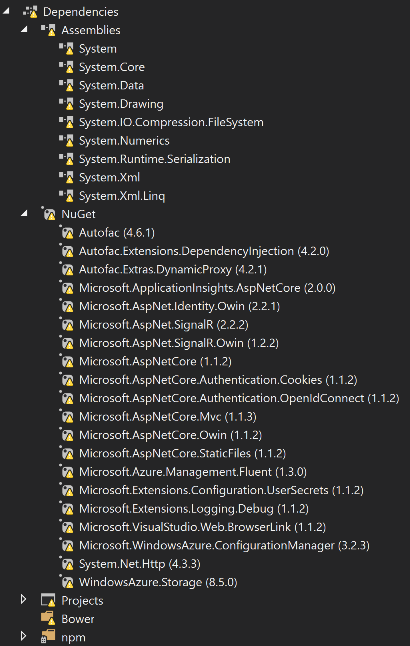Collapse the Dependencies node
This screenshot has height=646, width=410.
(6, 11)
